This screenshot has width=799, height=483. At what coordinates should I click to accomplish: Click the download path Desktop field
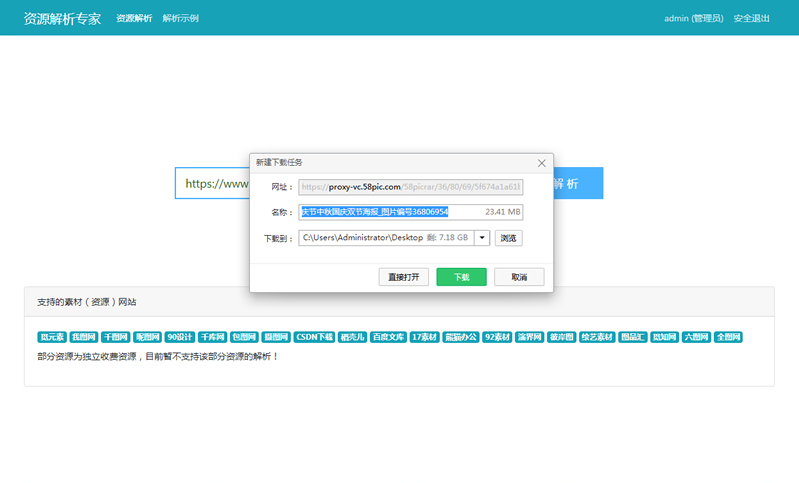385,238
